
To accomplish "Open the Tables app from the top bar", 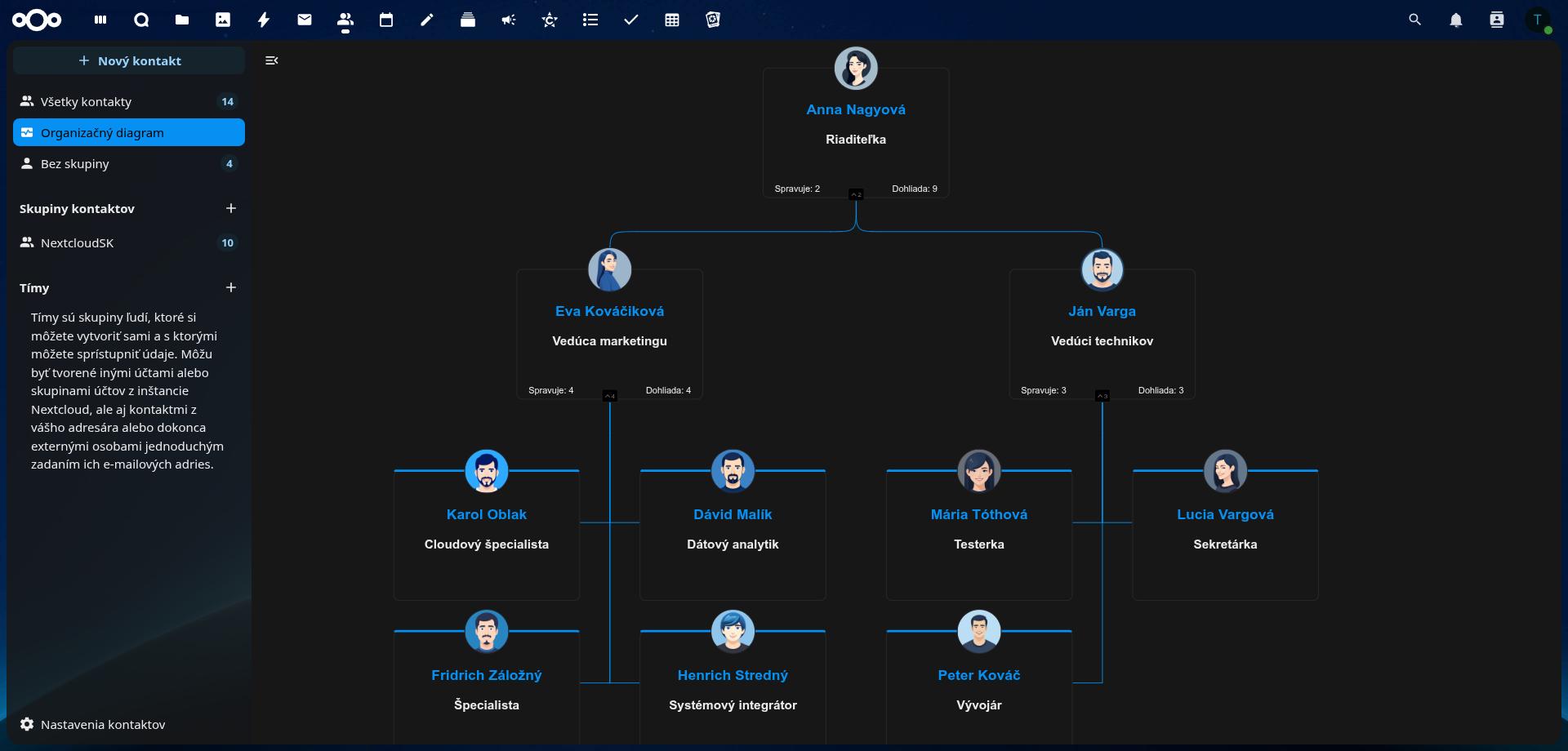I will (671, 20).
